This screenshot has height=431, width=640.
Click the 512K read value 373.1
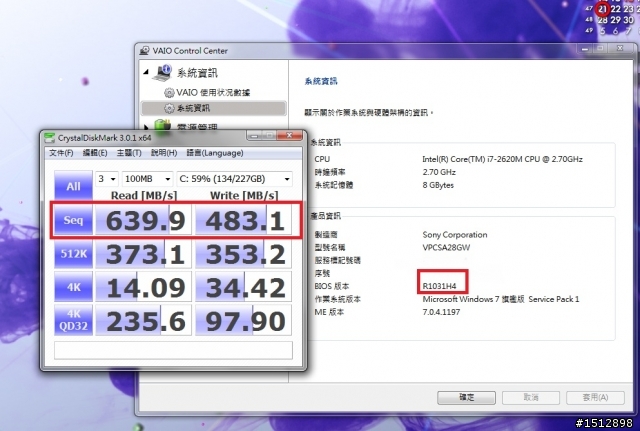[143, 254]
